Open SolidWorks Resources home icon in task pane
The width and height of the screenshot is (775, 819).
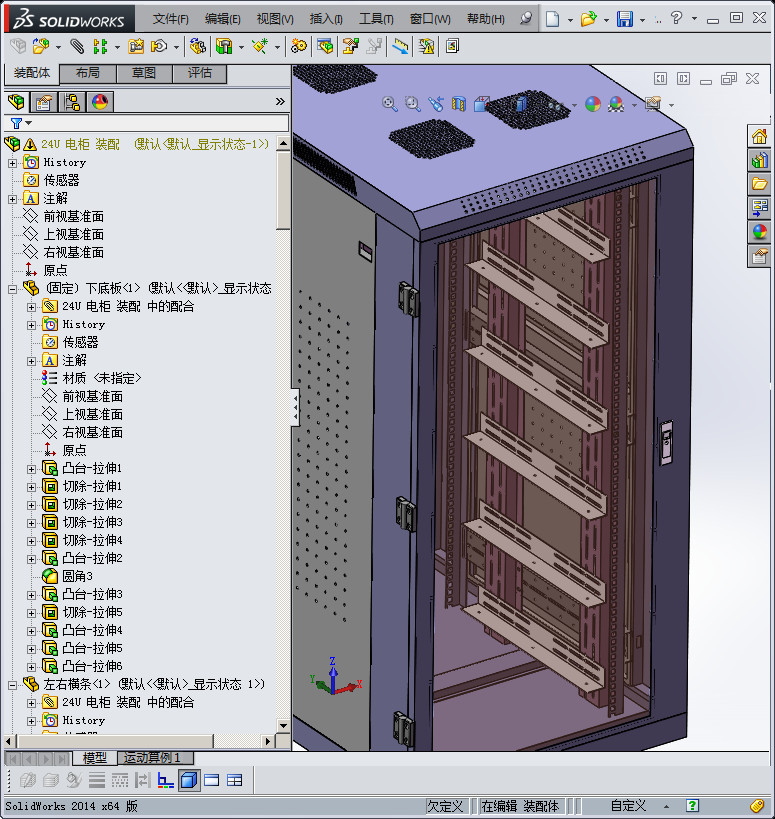(759, 137)
